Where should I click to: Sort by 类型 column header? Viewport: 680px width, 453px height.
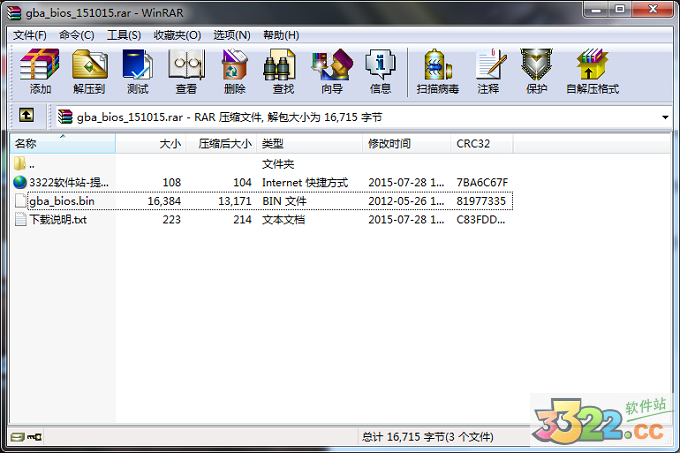click(310, 143)
